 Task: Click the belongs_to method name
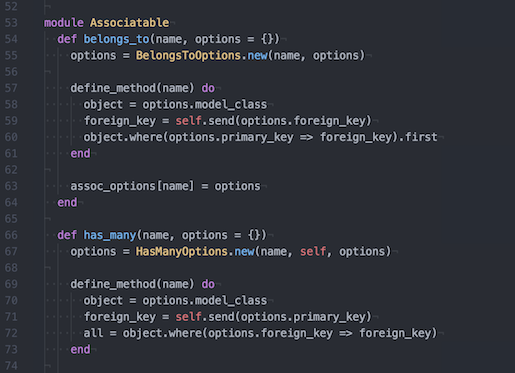[x=116, y=39]
